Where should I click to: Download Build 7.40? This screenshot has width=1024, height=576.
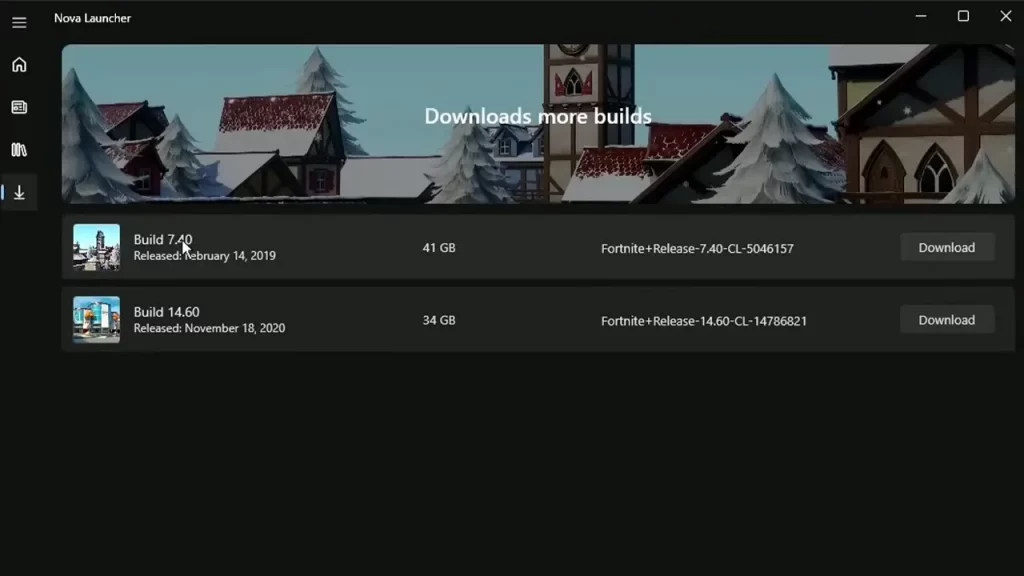pos(946,248)
